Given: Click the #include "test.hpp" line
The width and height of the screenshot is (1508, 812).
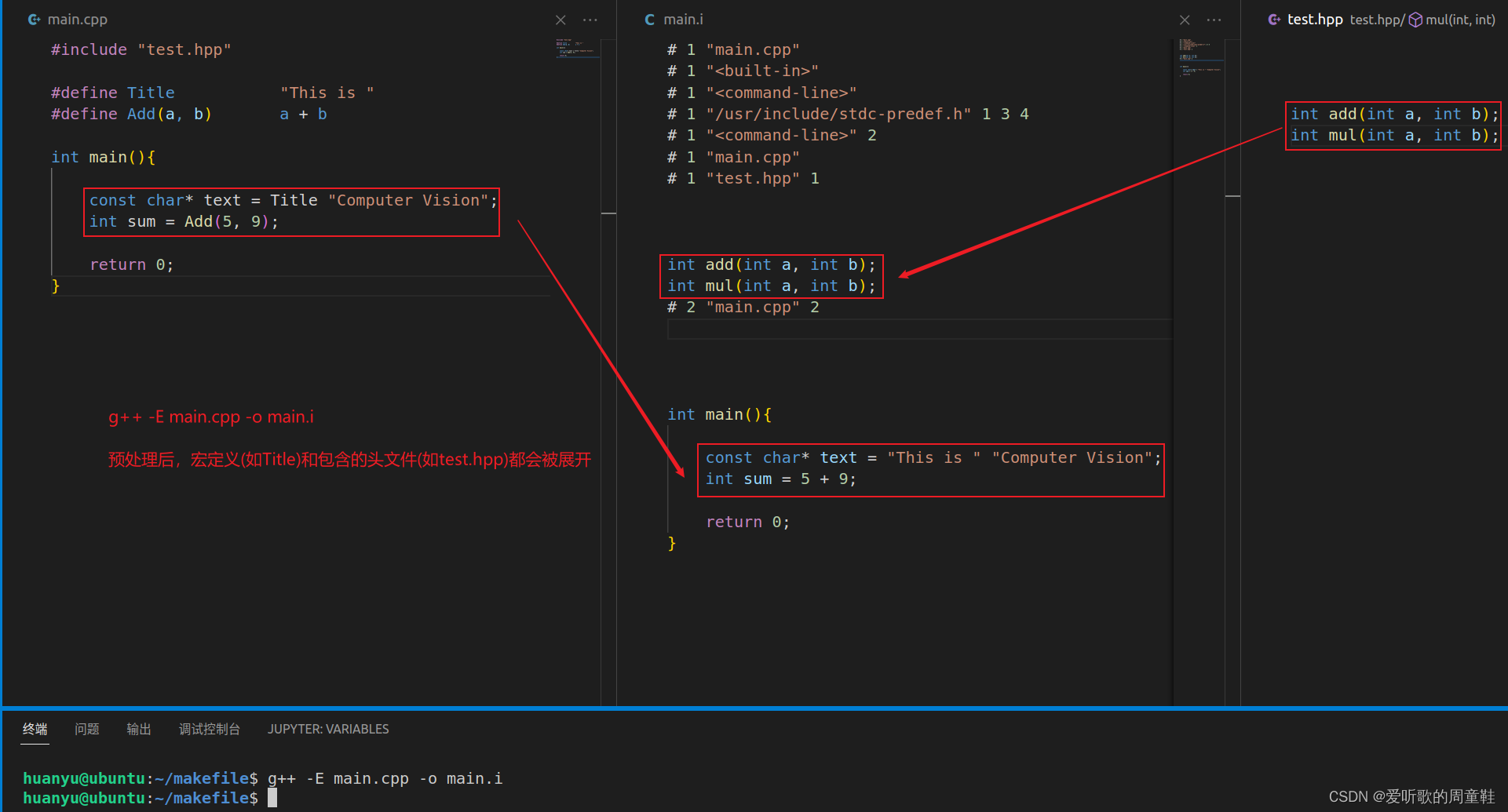Looking at the screenshot, I should coord(141,49).
